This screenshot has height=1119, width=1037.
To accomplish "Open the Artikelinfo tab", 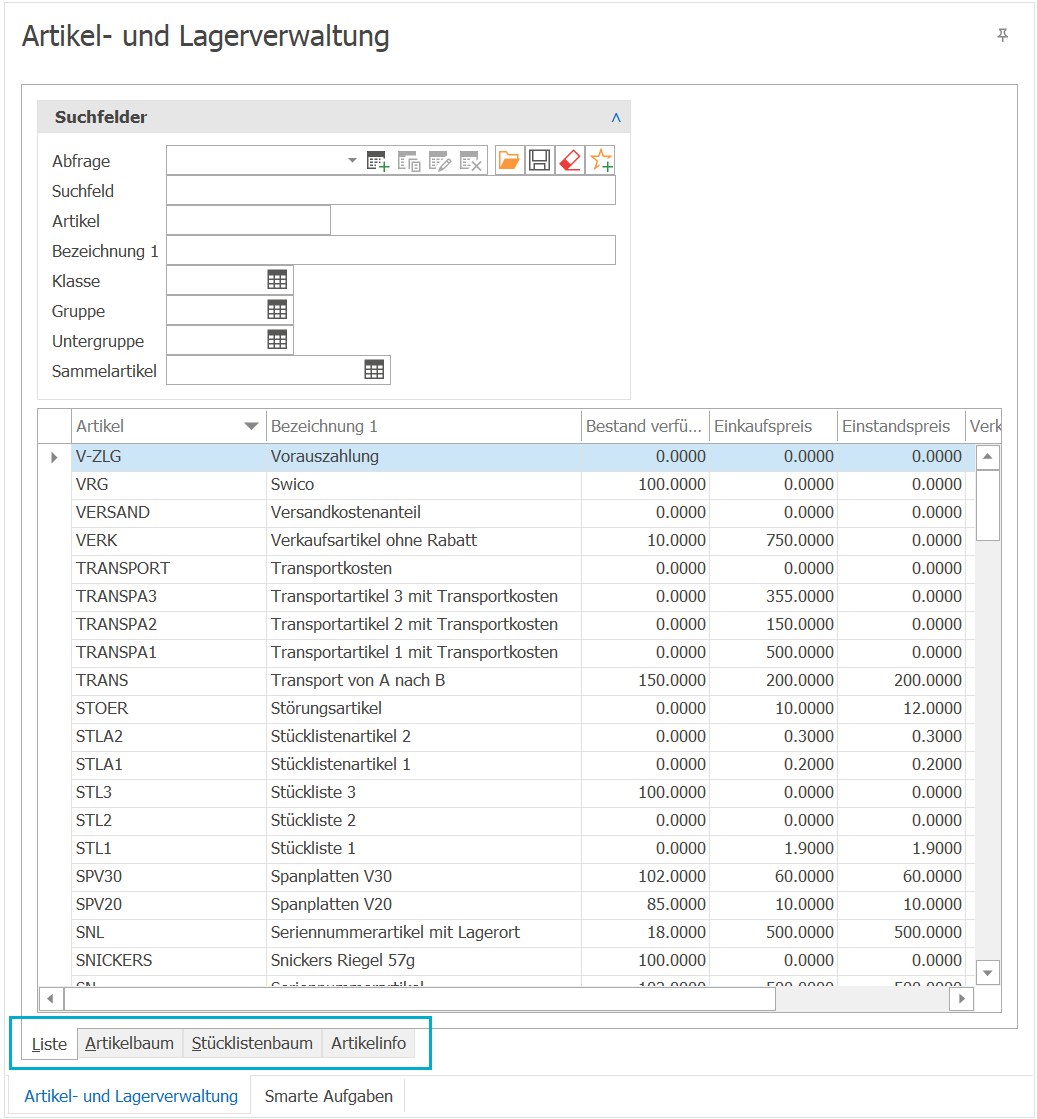I will point(368,1043).
